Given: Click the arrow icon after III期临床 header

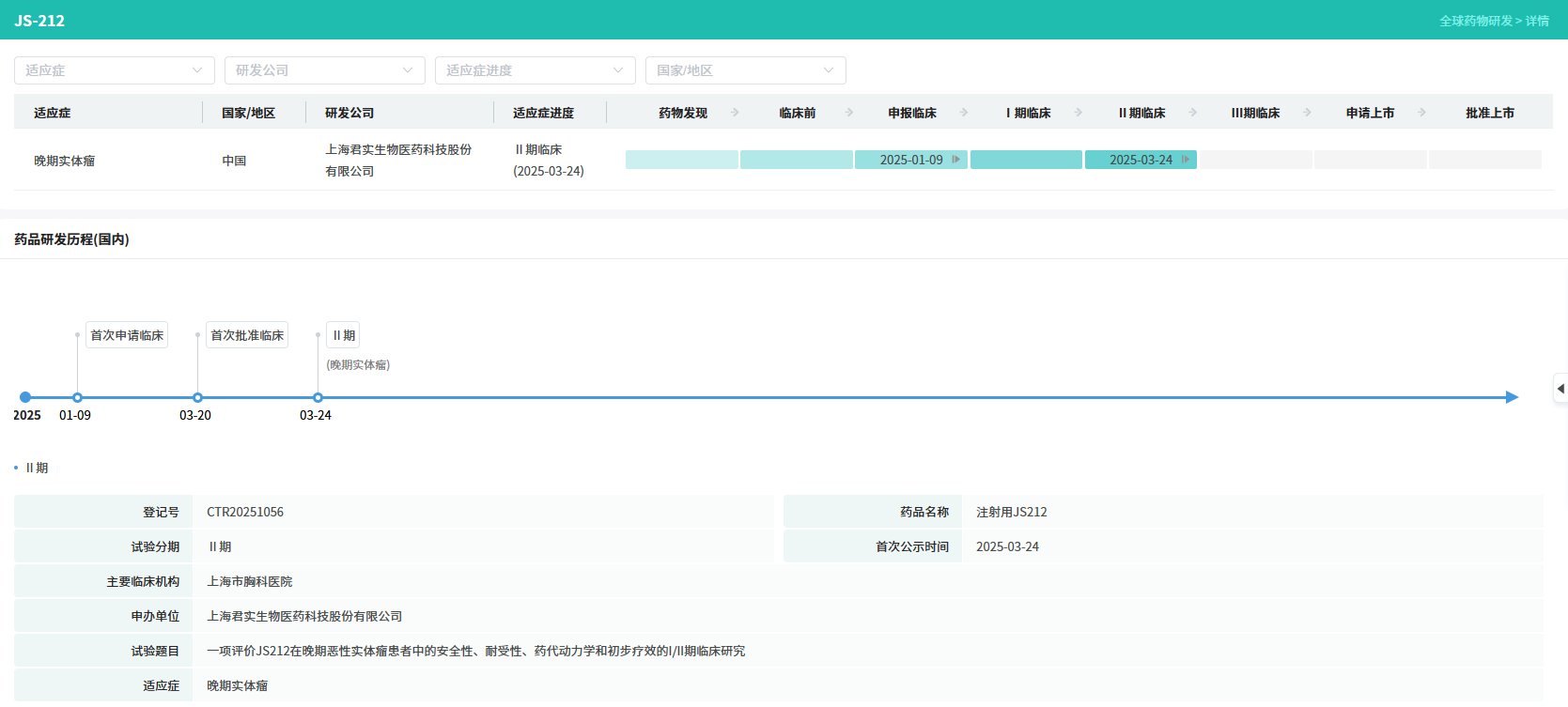Looking at the screenshot, I should coord(1307,113).
